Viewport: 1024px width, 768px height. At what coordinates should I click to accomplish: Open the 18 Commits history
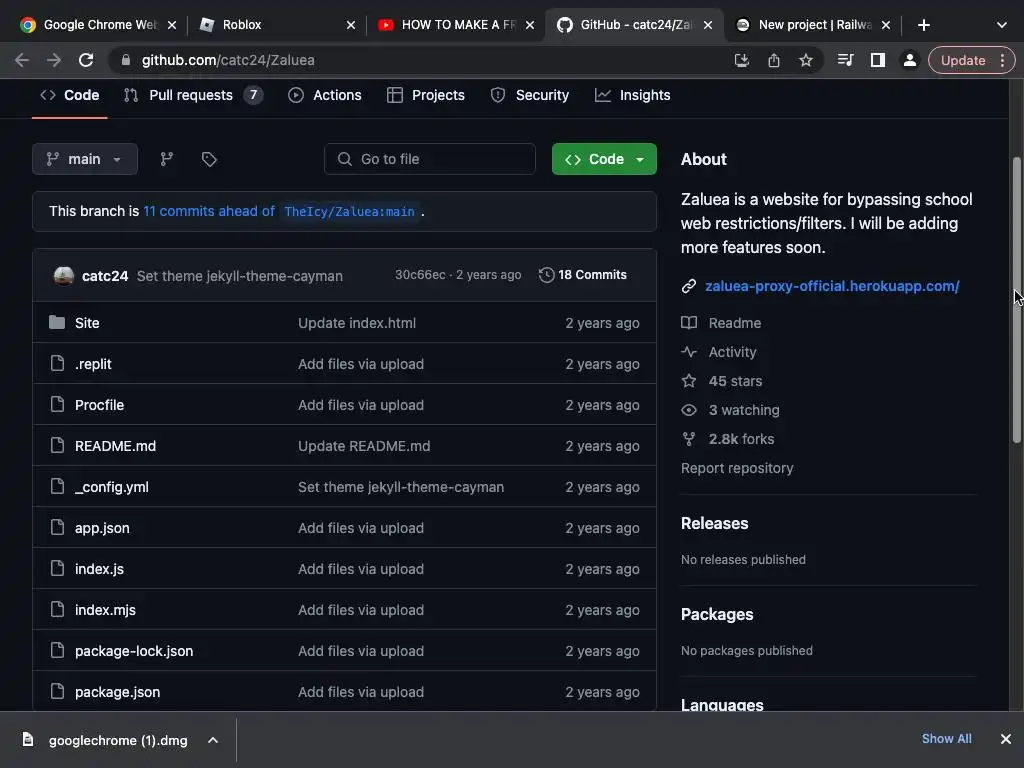(583, 275)
